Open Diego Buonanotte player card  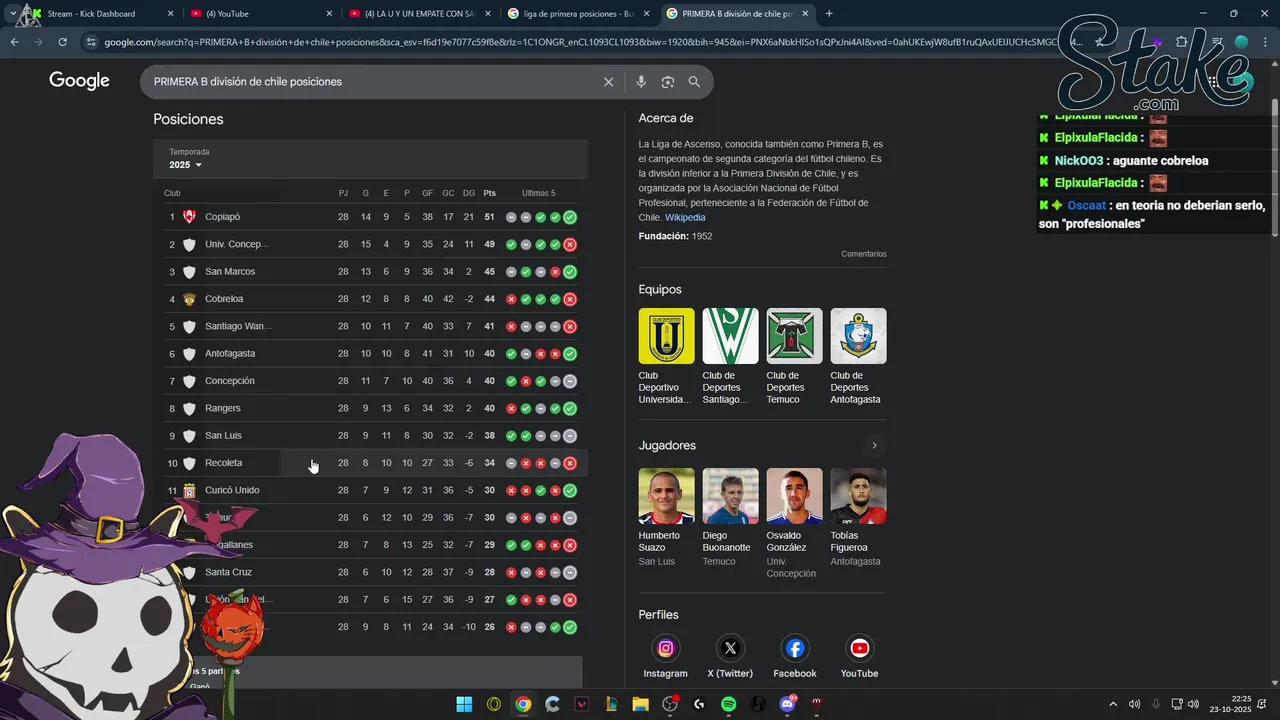(730, 518)
